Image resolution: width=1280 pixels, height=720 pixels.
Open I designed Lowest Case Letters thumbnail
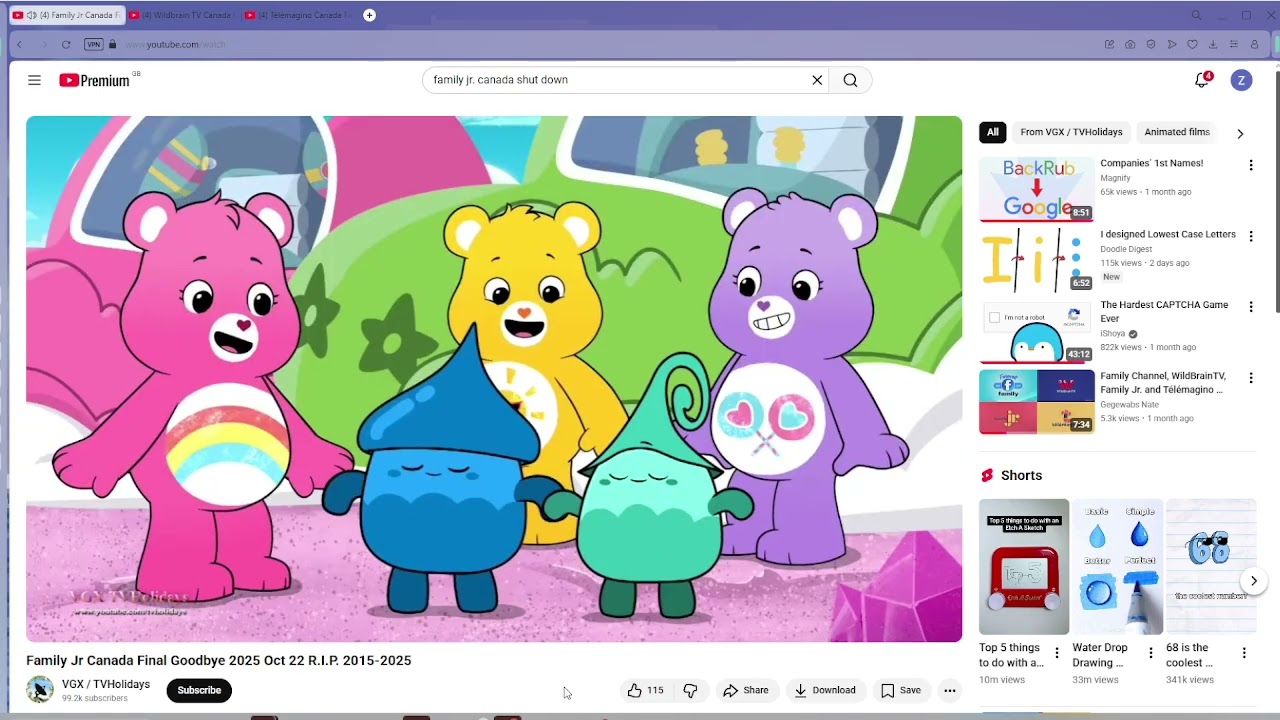coord(1036,260)
